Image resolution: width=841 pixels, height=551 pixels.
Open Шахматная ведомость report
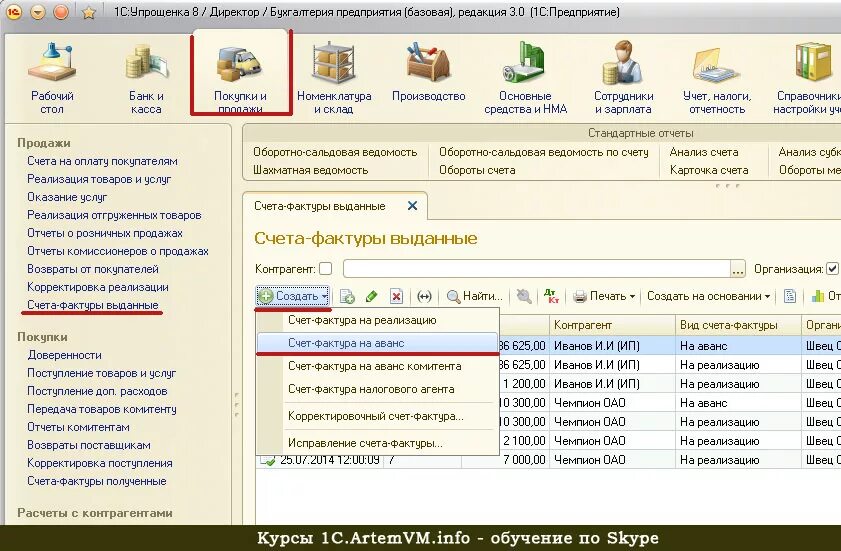[311, 170]
